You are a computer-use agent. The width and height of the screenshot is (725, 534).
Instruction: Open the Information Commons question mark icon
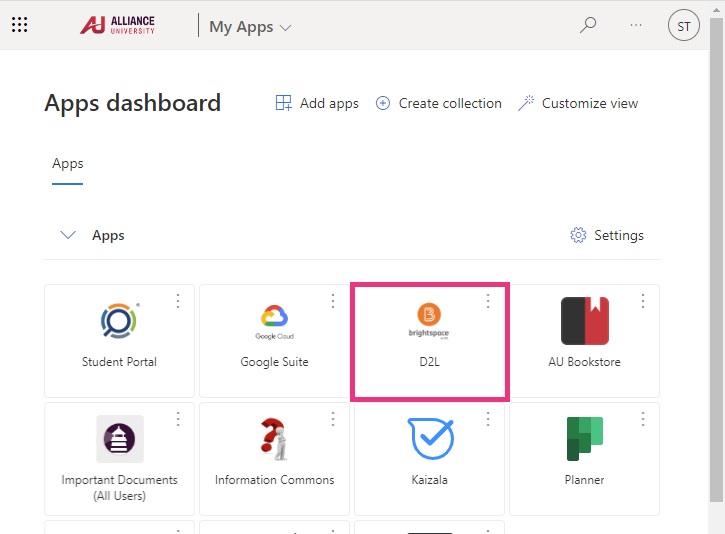point(274,439)
